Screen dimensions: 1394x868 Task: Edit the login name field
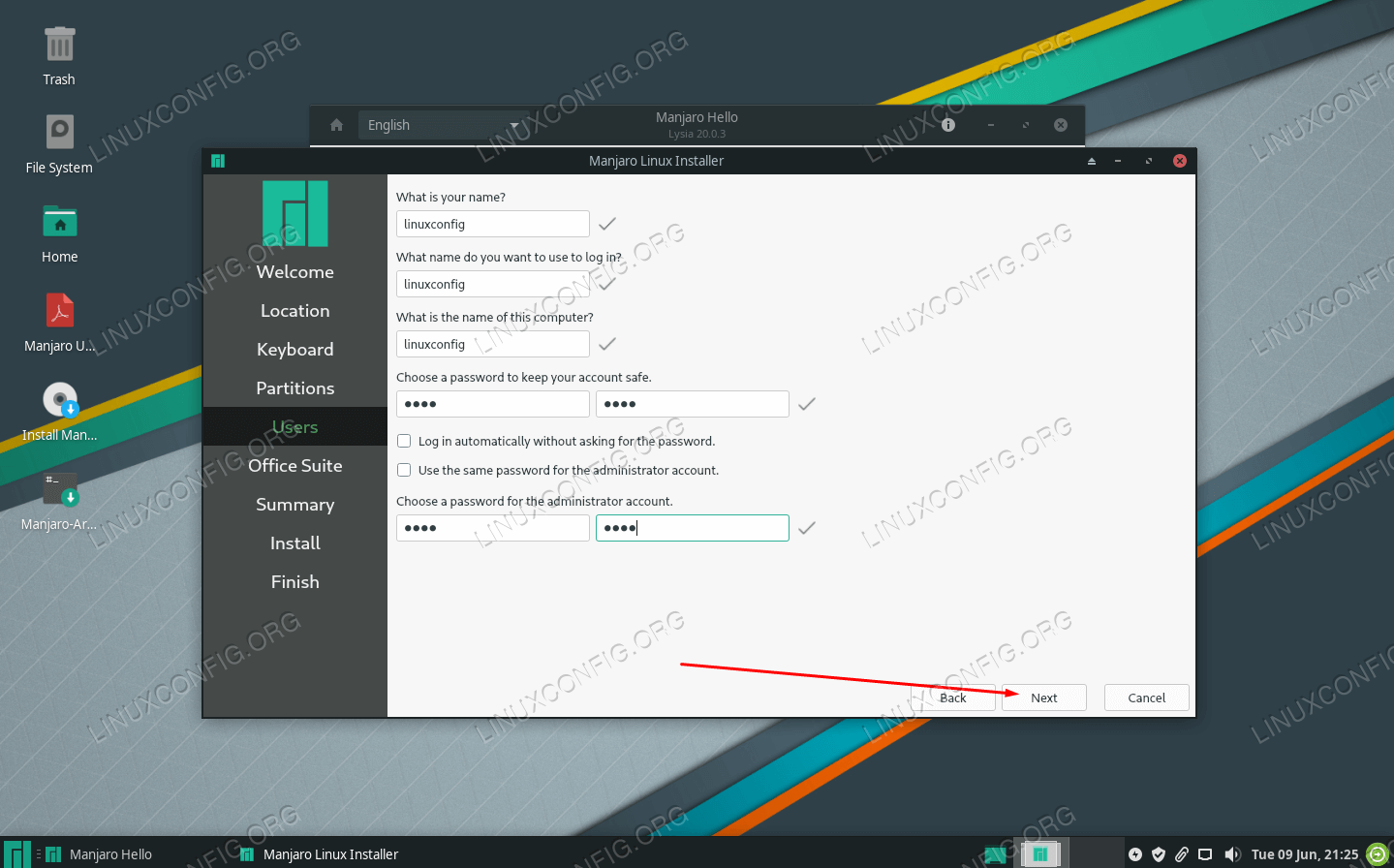(x=493, y=284)
